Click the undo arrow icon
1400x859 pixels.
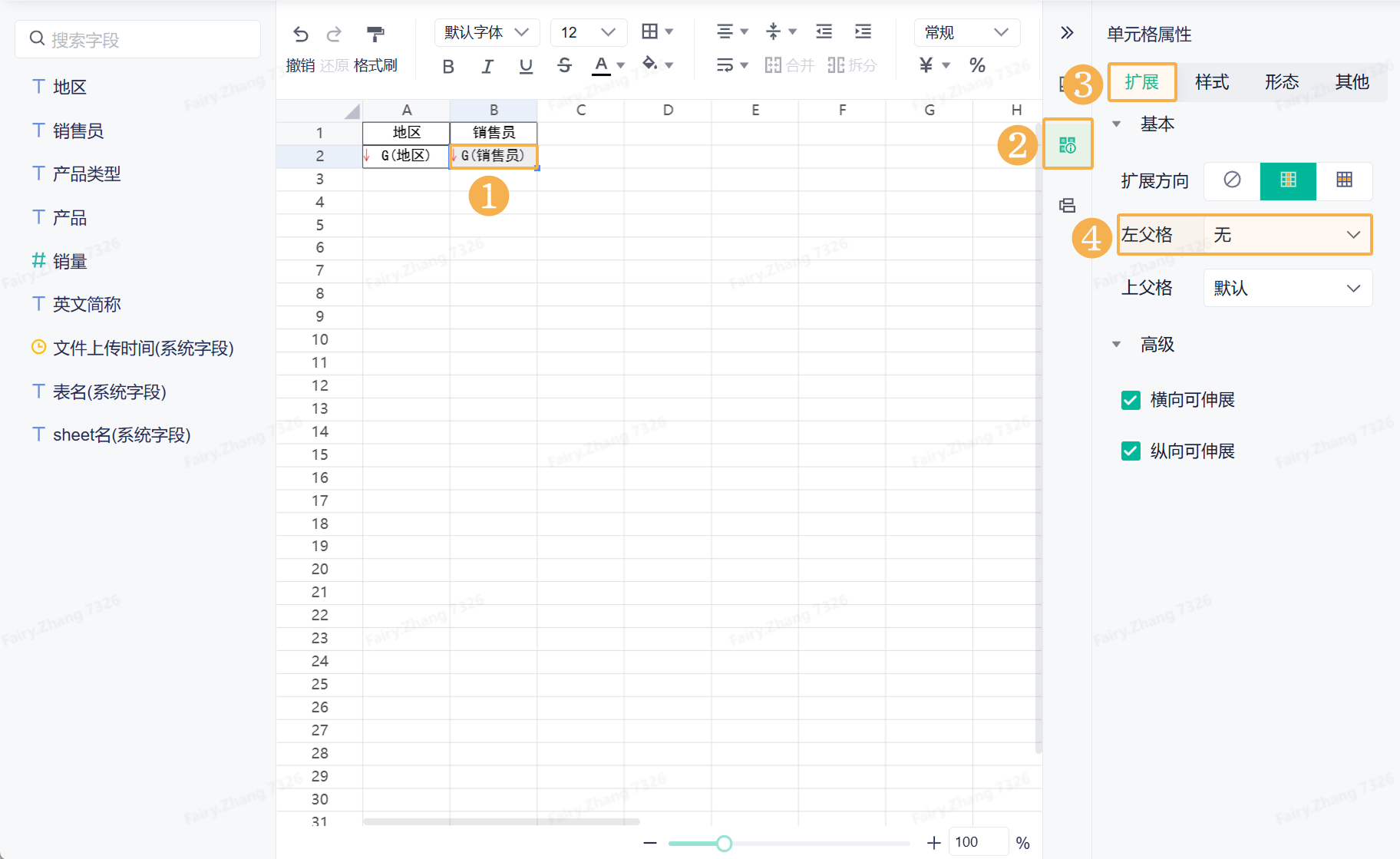(301, 34)
